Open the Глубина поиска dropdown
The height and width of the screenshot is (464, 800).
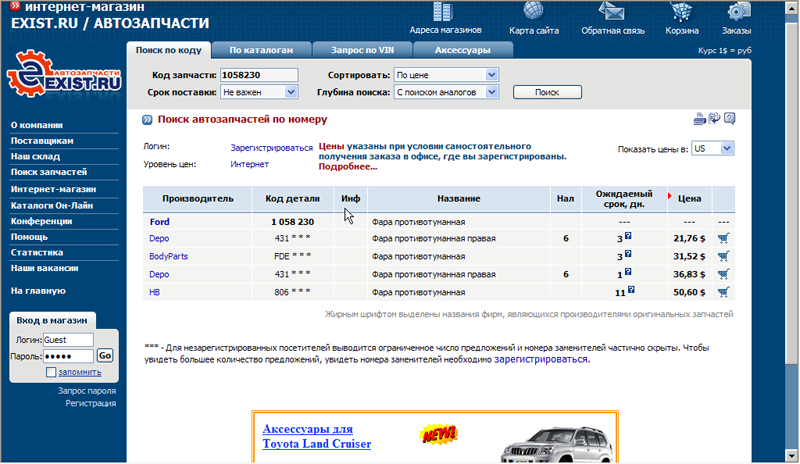[446, 92]
